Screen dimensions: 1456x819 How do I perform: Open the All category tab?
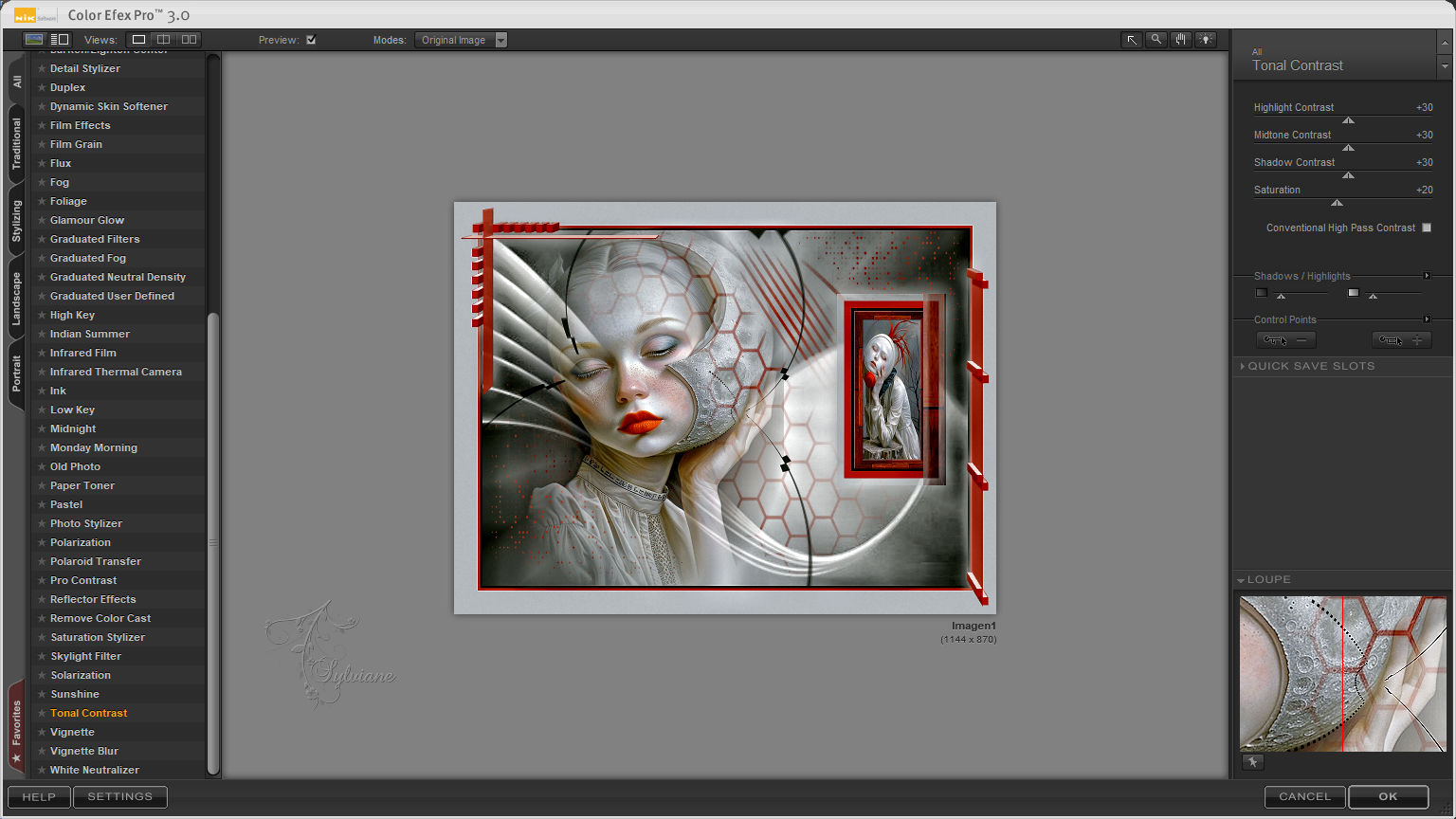coord(16,82)
